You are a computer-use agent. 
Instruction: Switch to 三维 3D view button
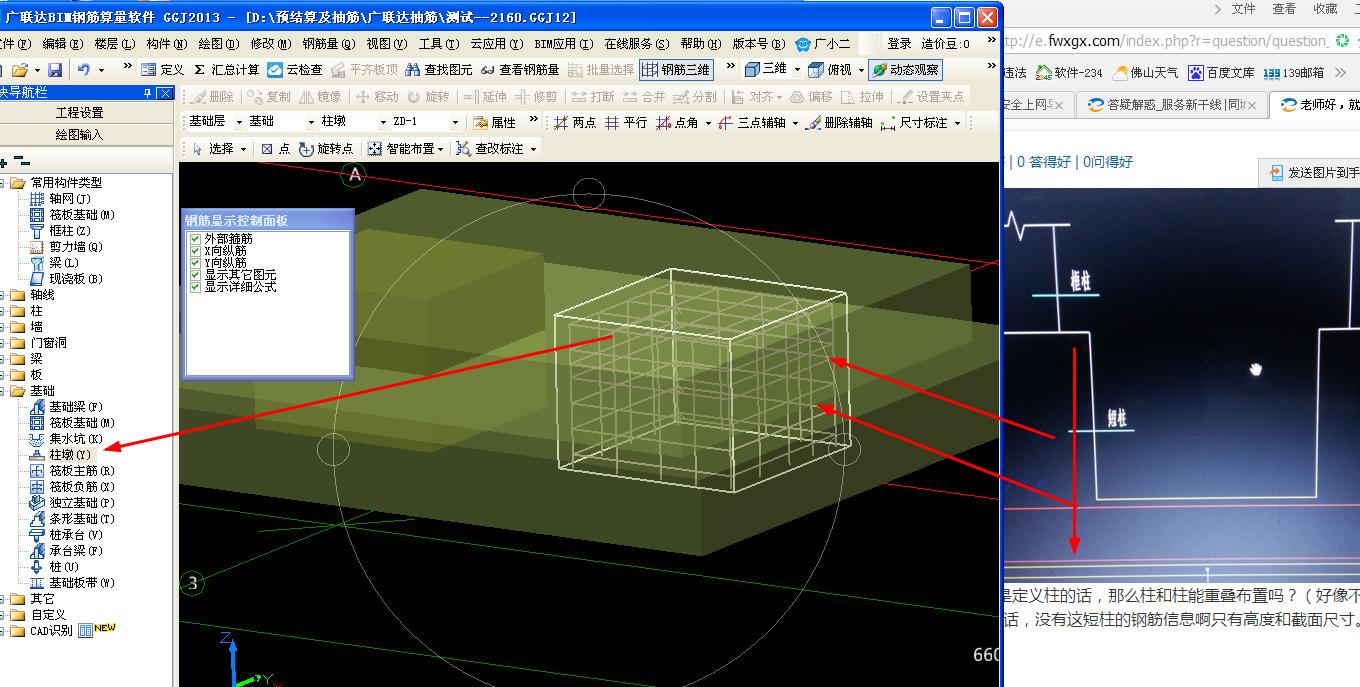(765, 70)
